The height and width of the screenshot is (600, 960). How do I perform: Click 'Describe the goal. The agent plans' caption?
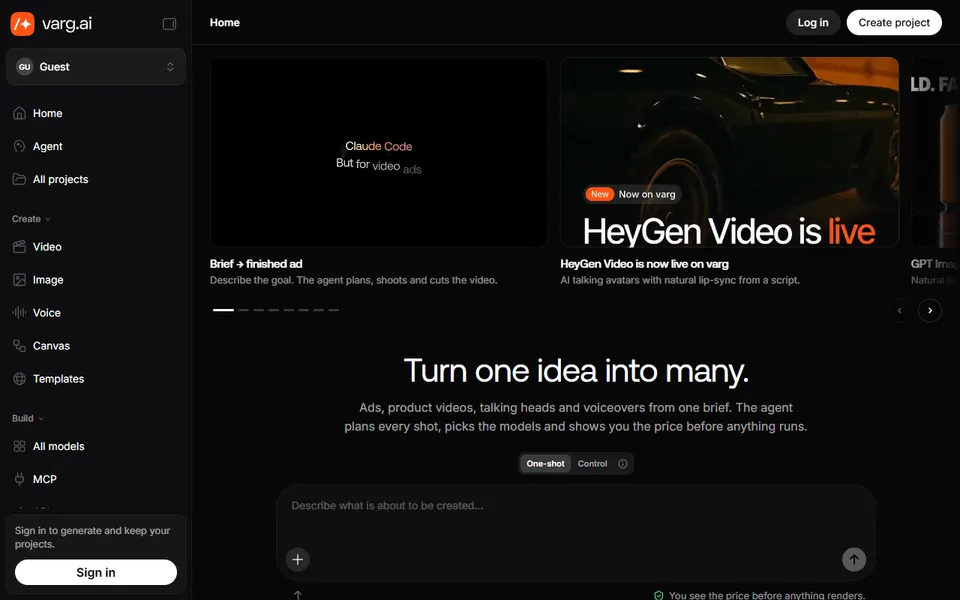click(x=353, y=280)
